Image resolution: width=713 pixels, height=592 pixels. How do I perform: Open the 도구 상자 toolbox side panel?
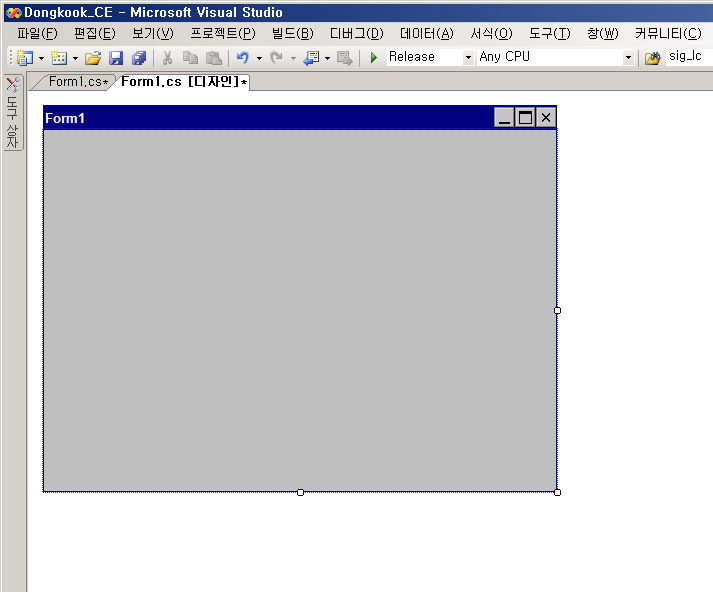[x=13, y=112]
